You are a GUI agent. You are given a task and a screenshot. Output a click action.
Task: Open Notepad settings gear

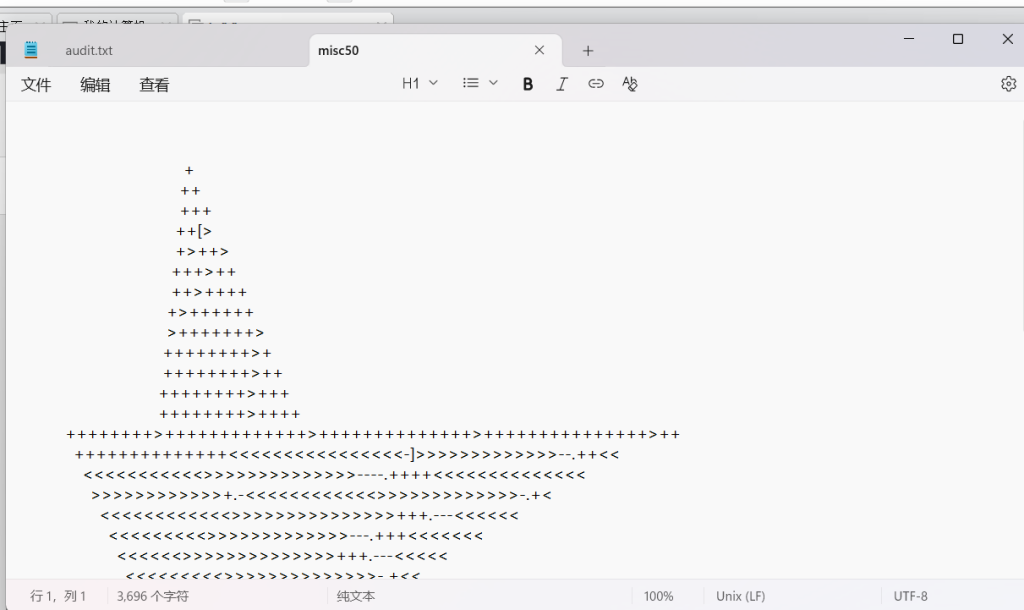1008,84
